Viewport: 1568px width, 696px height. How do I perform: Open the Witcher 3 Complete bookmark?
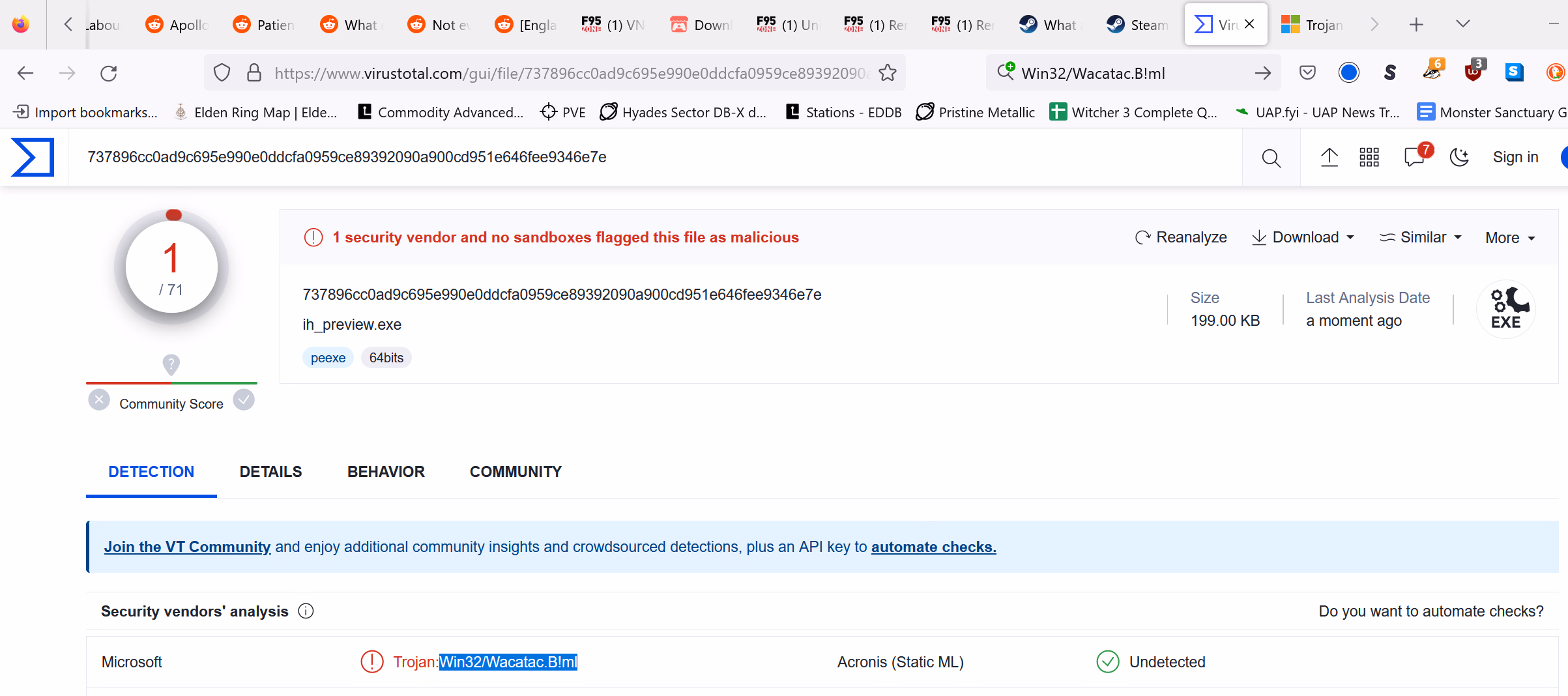click(1133, 112)
